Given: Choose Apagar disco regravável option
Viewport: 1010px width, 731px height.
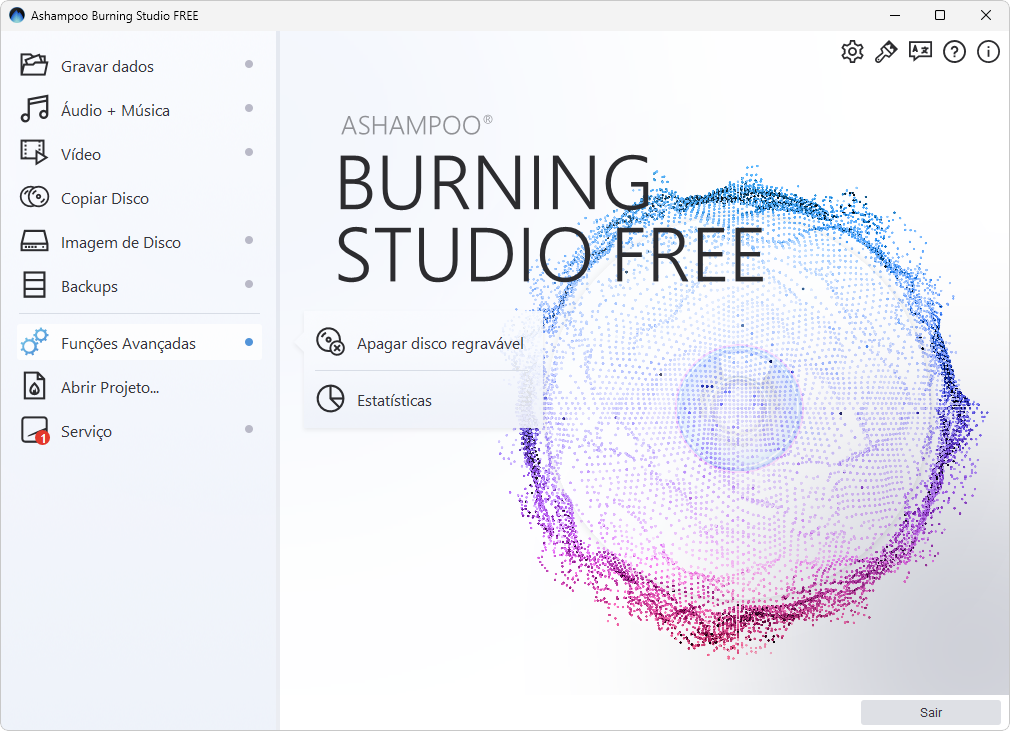Looking at the screenshot, I should coord(440,343).
